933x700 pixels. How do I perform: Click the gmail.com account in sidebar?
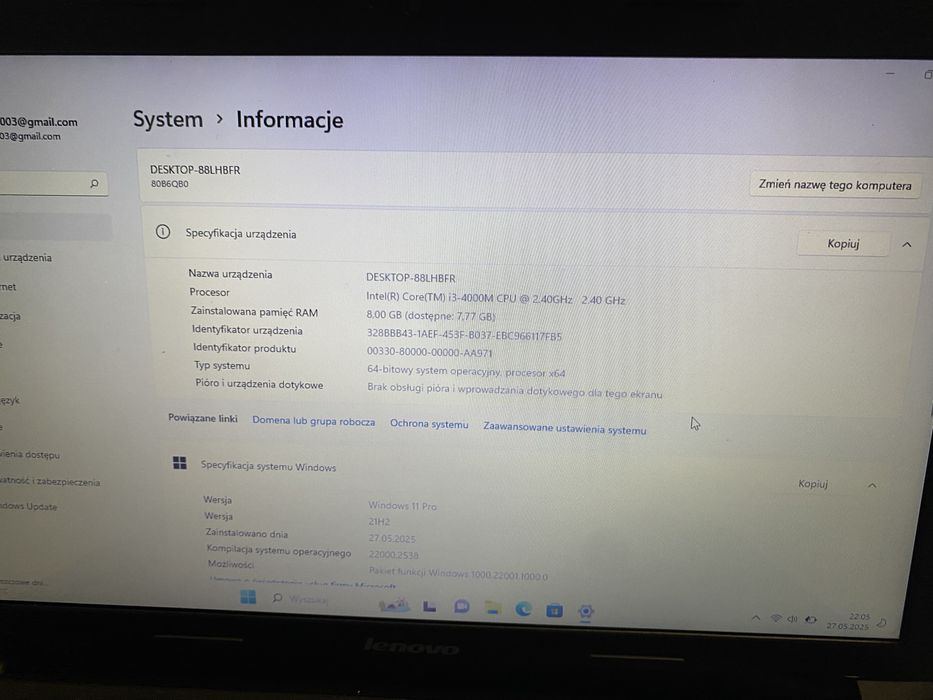39,129
